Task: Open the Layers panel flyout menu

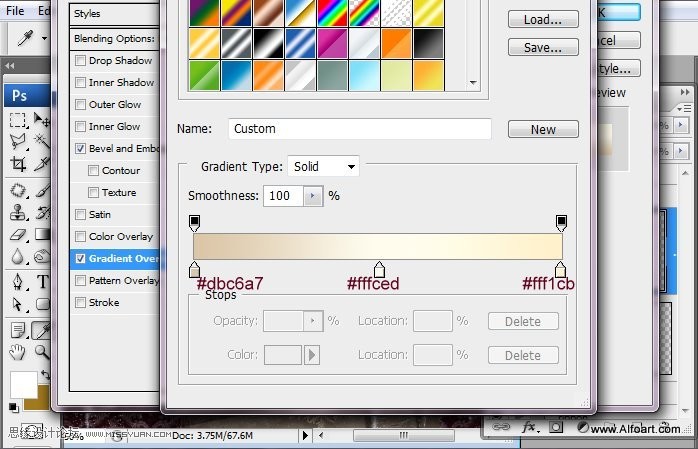Action: click(x=684, y=108)
